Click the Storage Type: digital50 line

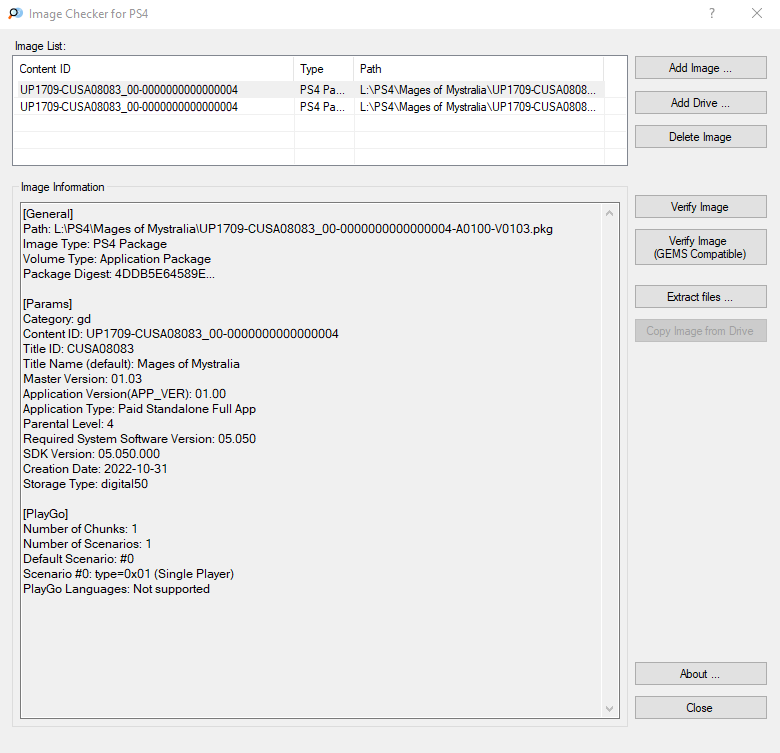(x=86, y=484)
